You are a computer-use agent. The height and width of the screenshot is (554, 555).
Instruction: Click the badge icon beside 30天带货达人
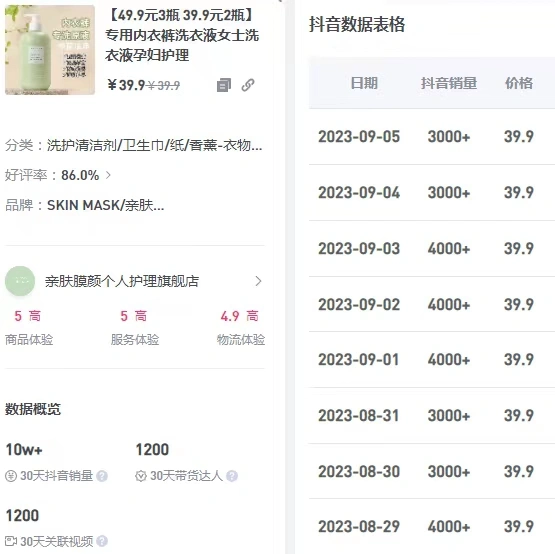(141, 476)
